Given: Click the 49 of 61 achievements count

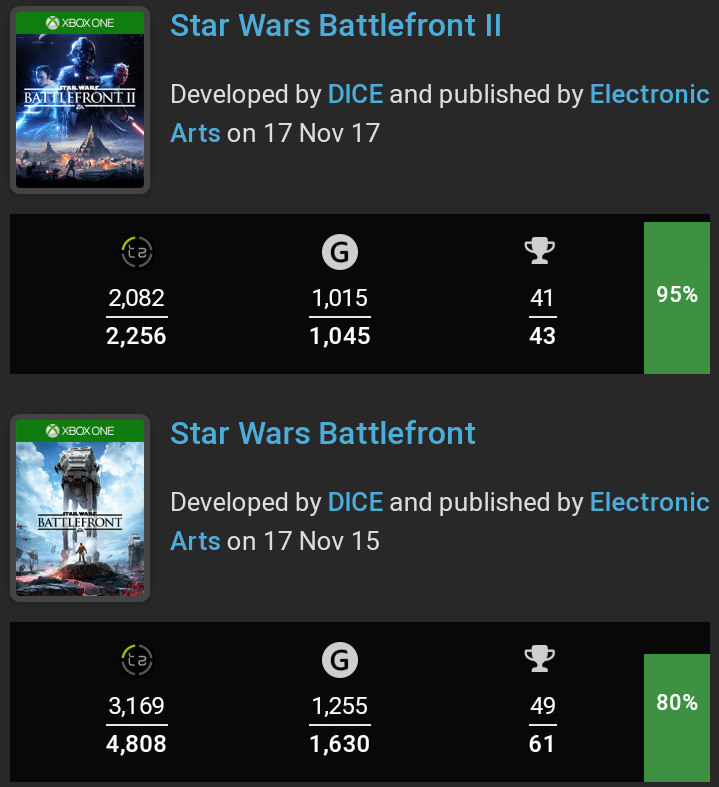Looking at the screenshot, I should (x=542, y=725).
